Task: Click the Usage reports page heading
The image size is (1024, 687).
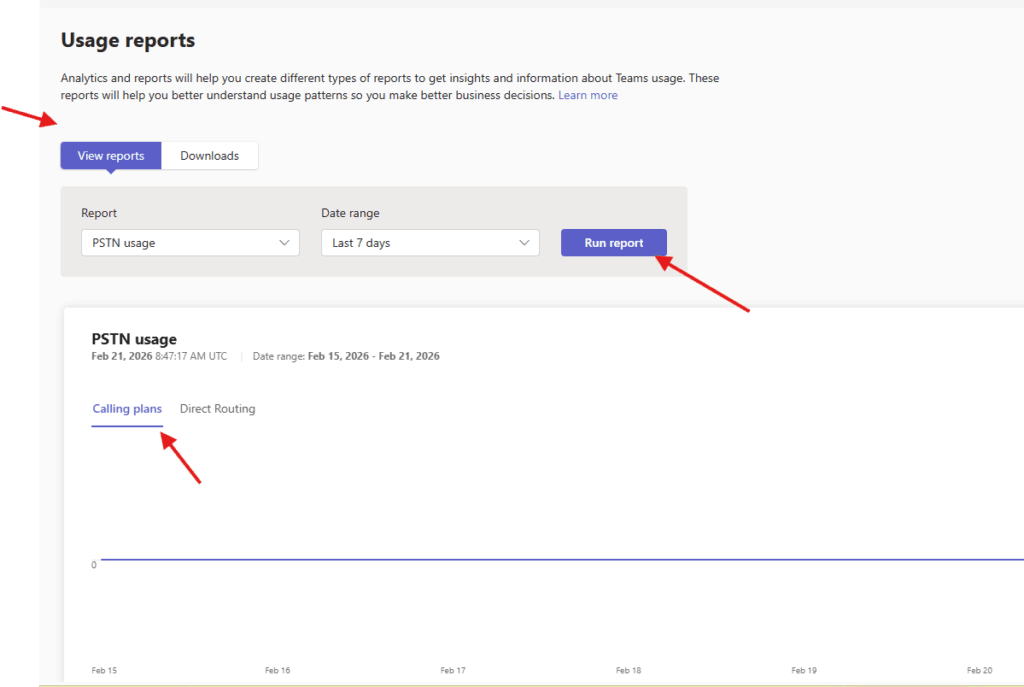Action: coord(128,41)
